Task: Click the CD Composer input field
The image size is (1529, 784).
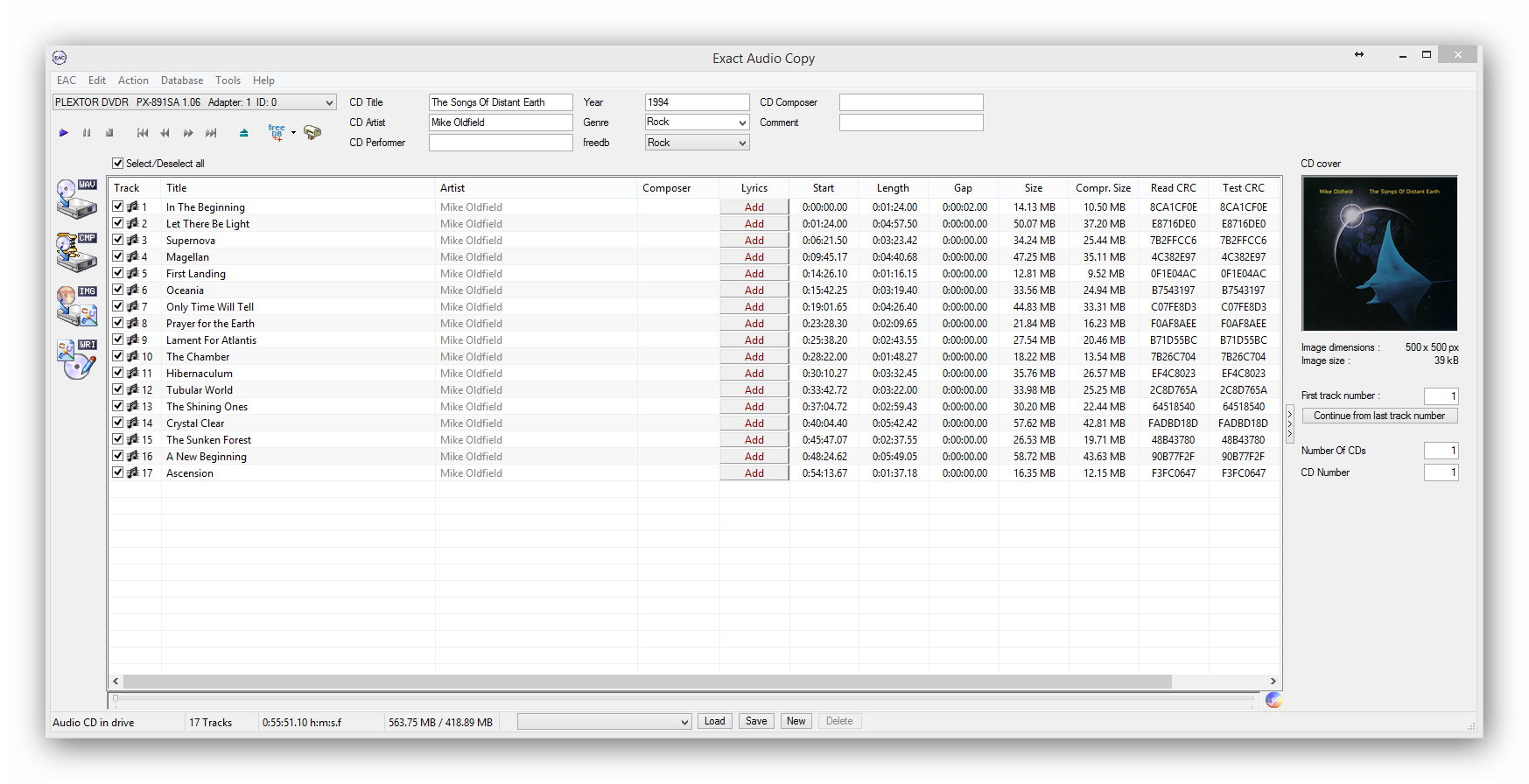Action: click(x=910, y=102)
